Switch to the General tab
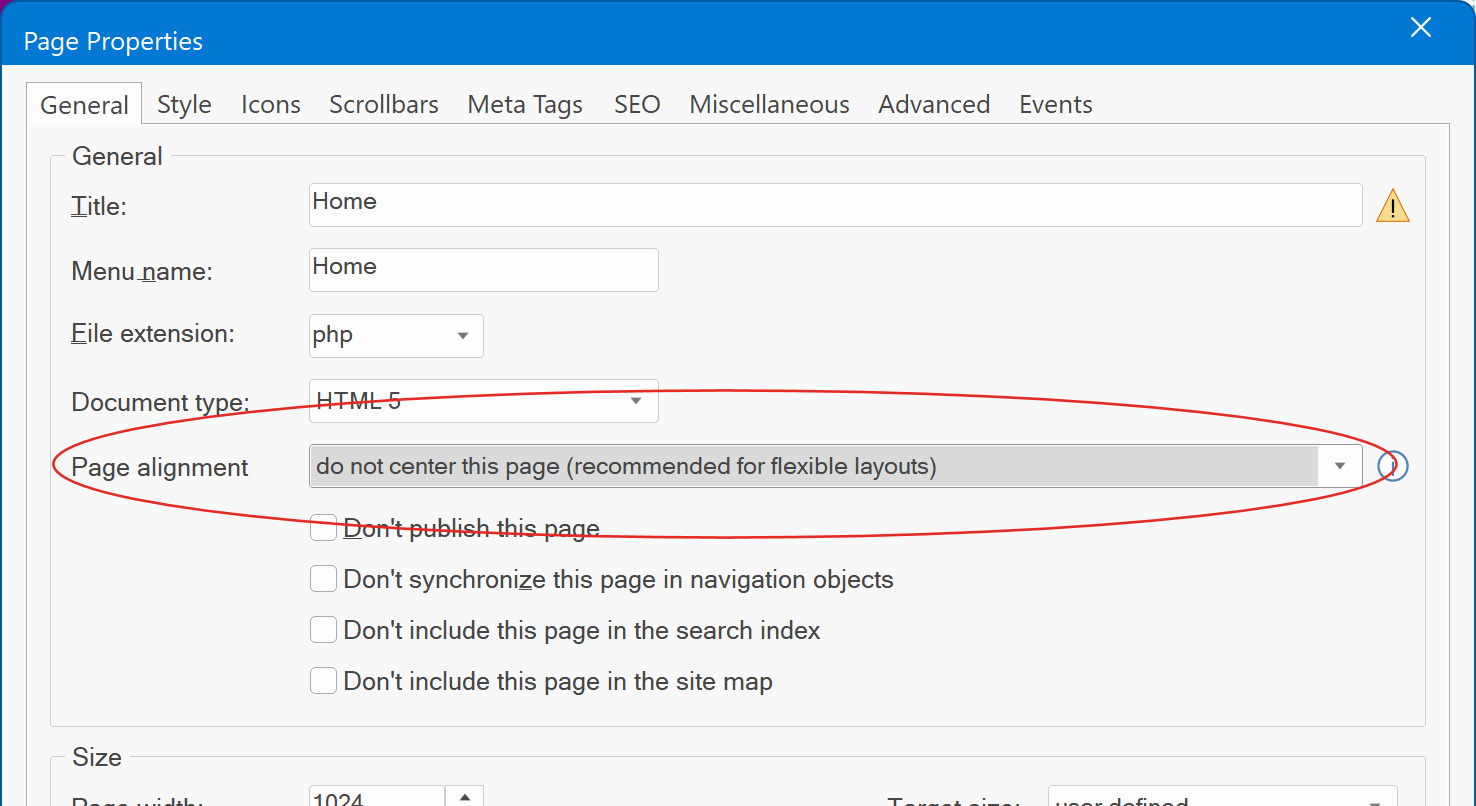Screen dimensions: 1476x806 (85, 105)
